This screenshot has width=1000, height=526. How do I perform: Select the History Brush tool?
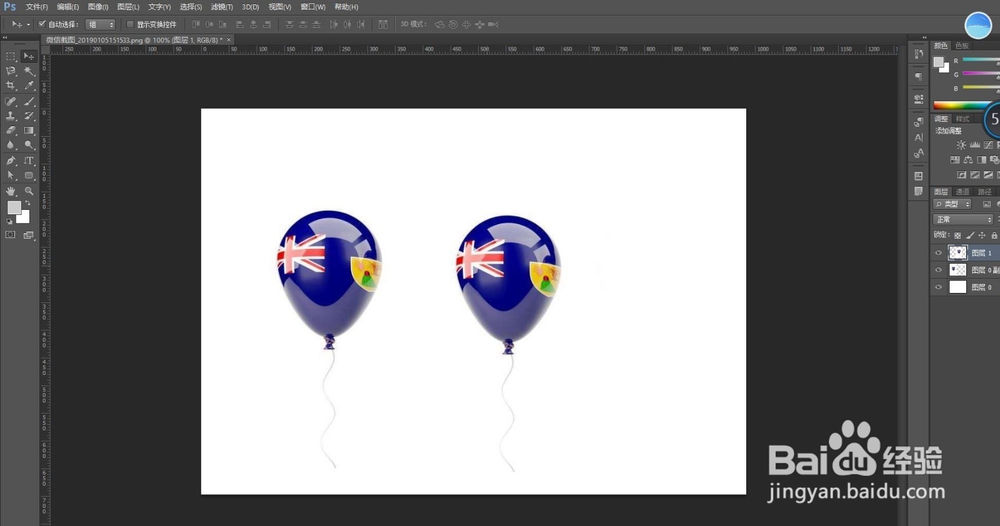coord(29,115)
